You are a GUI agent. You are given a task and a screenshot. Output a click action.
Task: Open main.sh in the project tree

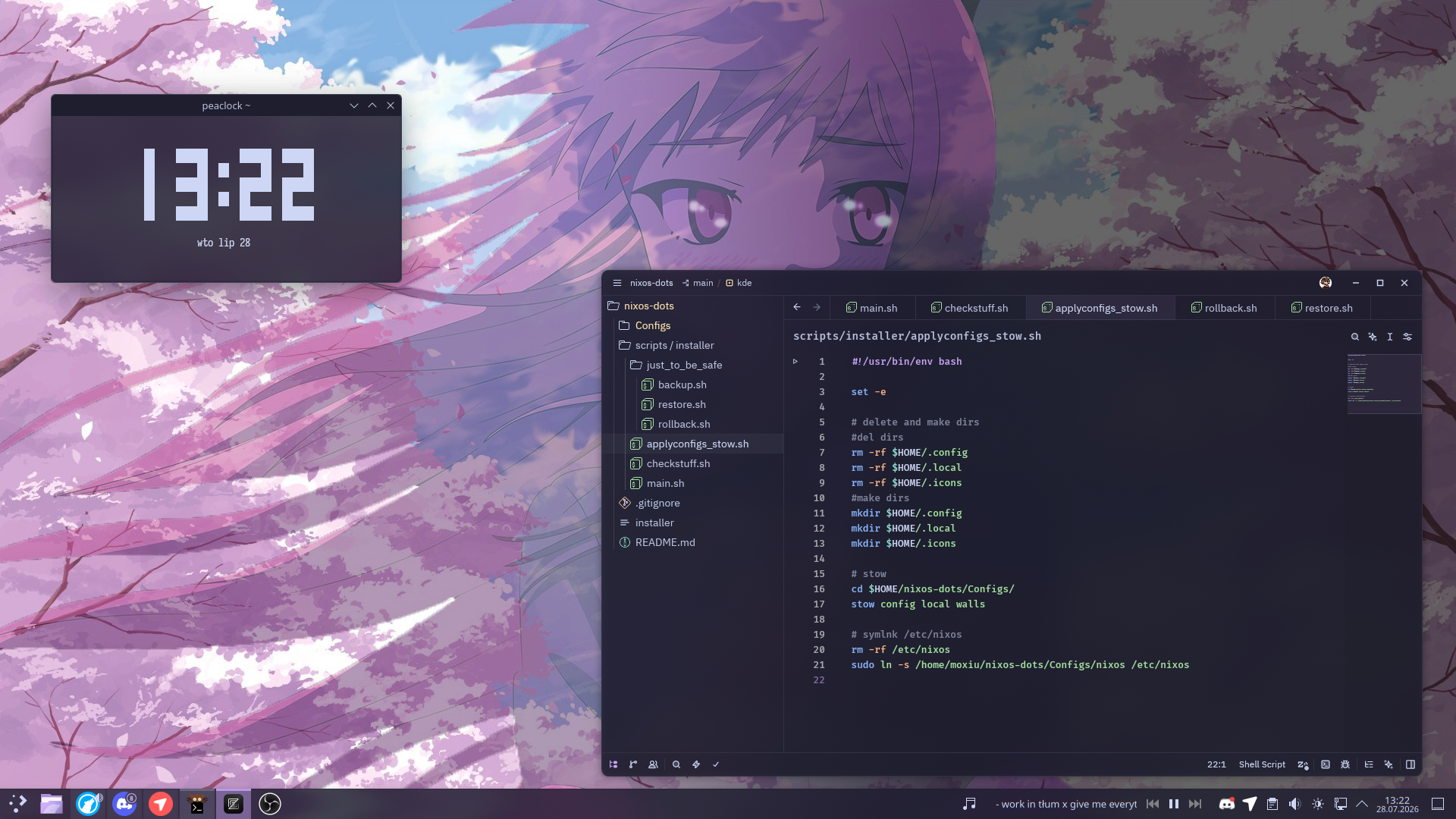coord(693,483)
